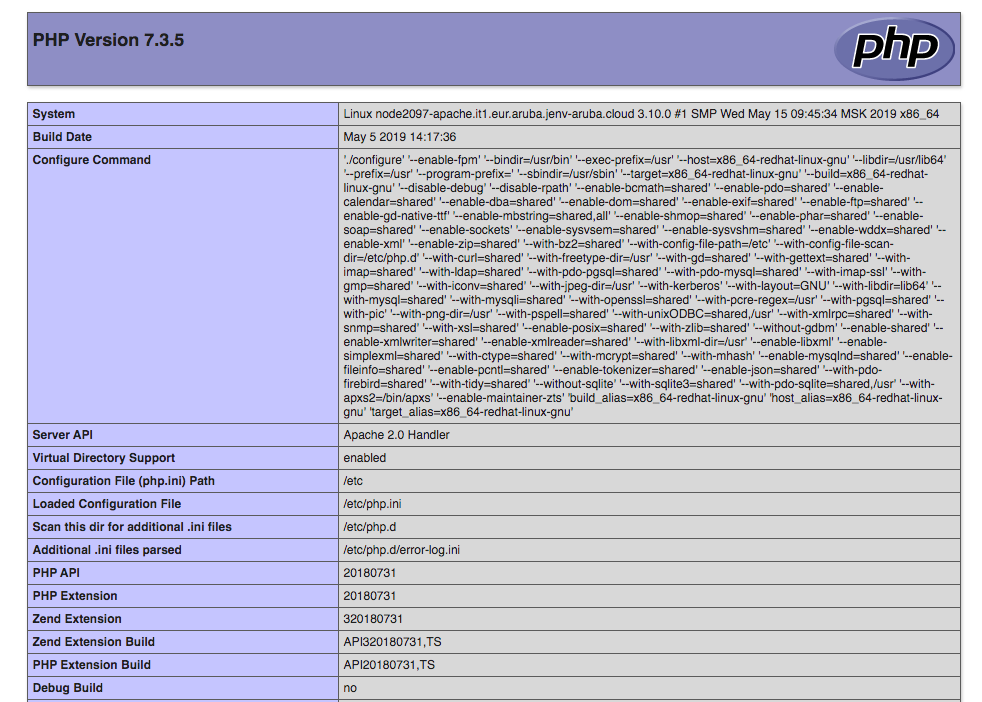Select the /etc/php.ini loaded configuration value

point(372,503)
